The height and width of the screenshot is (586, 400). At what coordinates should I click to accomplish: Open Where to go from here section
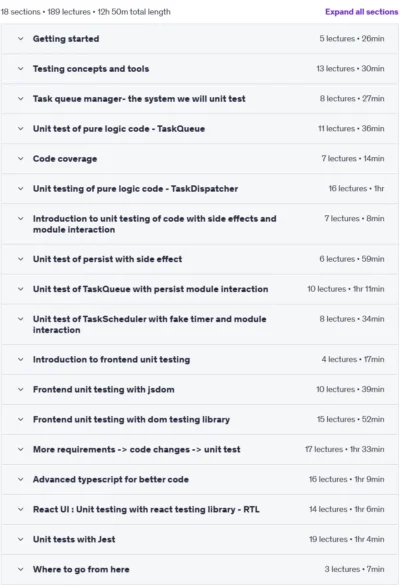200,570
